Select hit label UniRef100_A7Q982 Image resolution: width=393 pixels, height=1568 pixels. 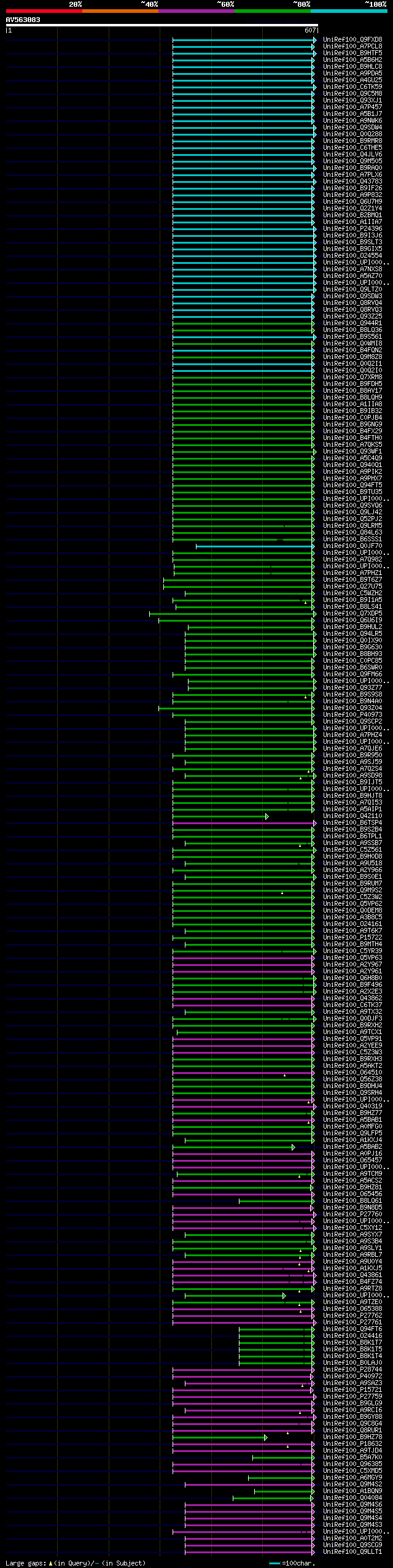coord(352,560)
